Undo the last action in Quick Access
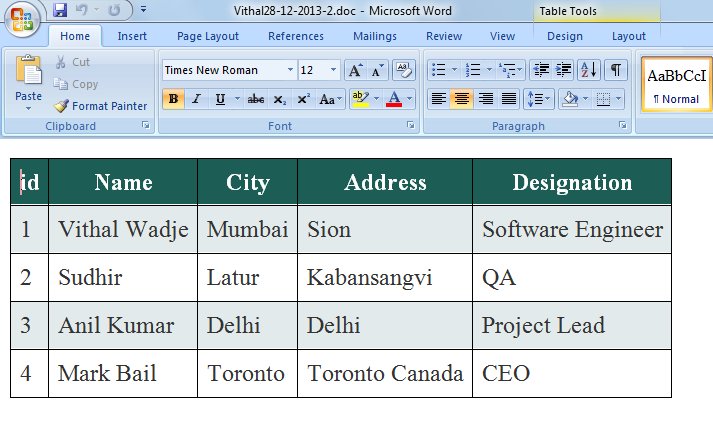Screen dimensions: 713x422 click(82, 10)
